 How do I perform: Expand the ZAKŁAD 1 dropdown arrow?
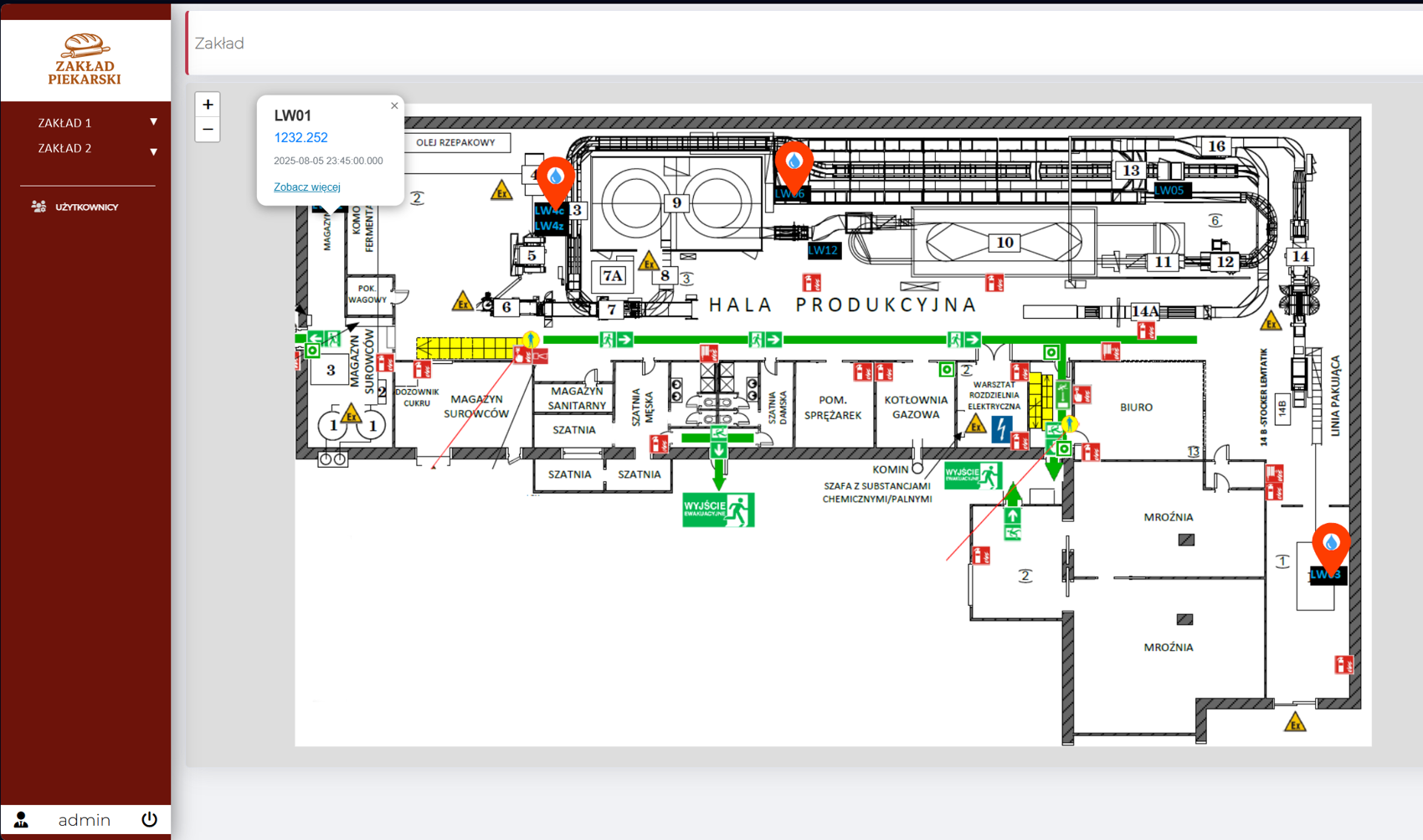pos(153,122)
